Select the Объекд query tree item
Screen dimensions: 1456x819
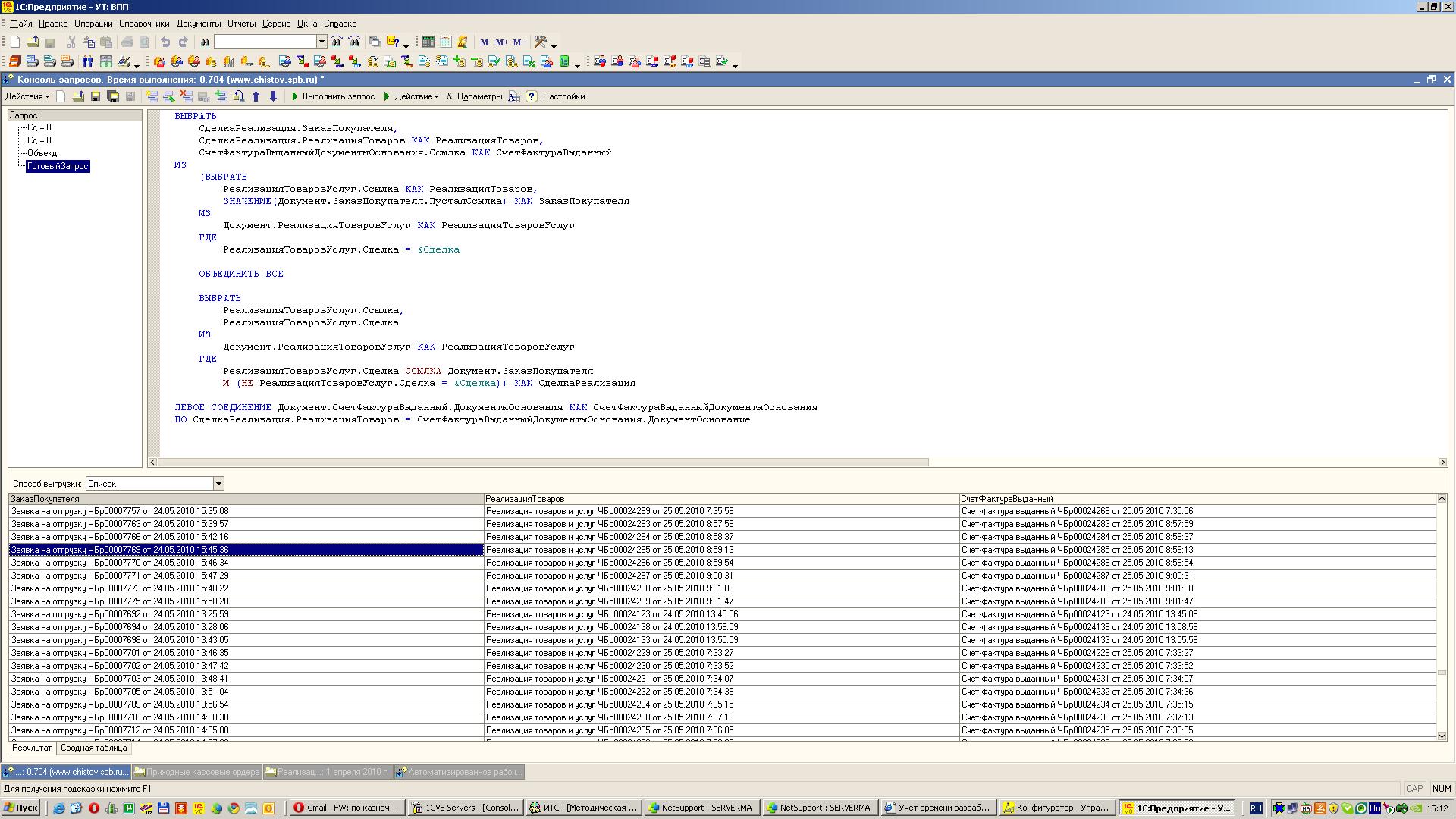coord(42,153)
